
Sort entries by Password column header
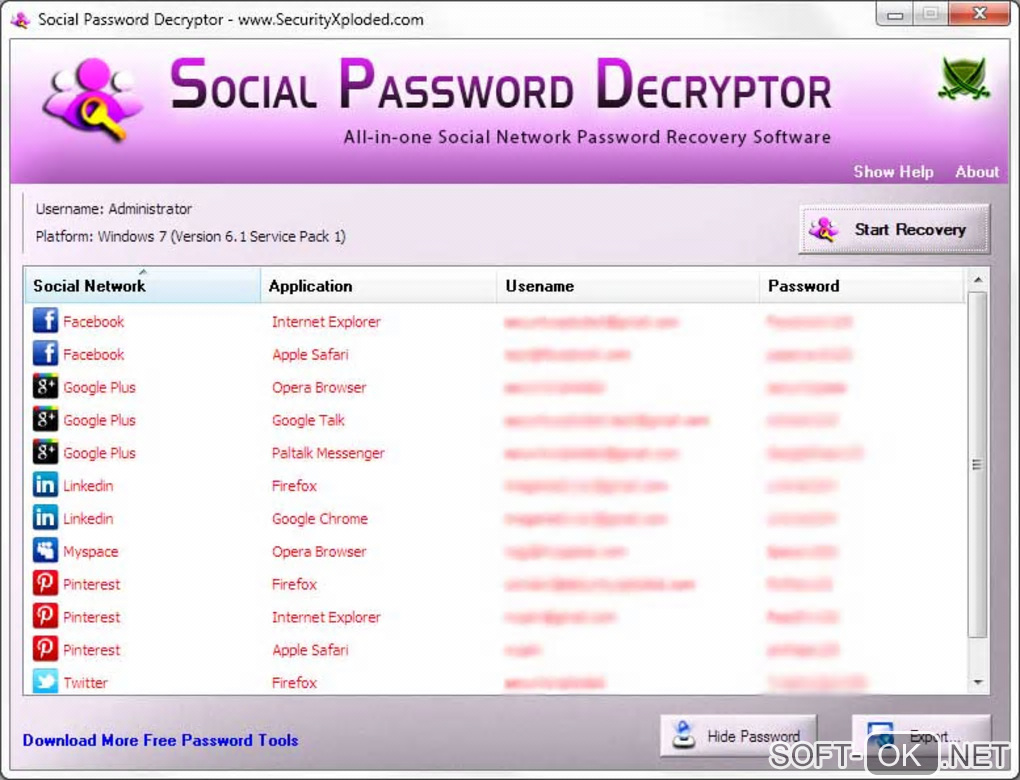pyautogui.click(x=861, y=286)
